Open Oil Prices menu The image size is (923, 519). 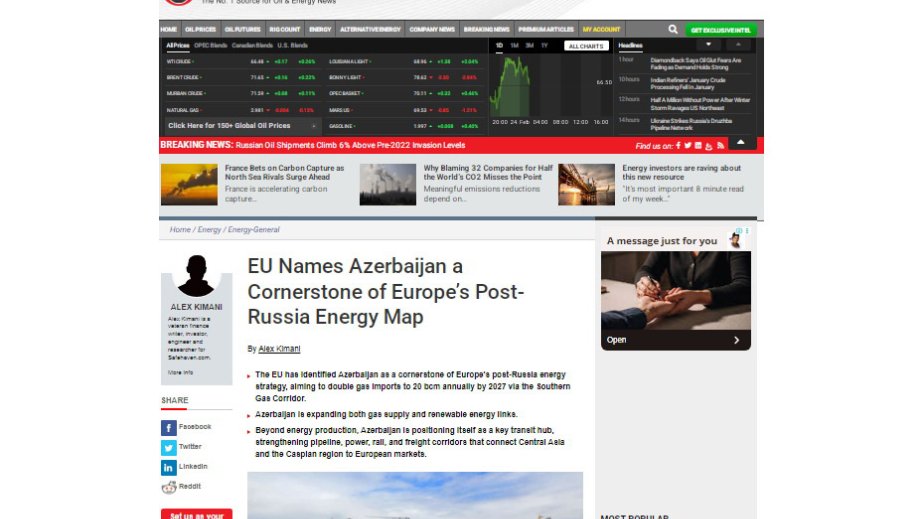coord(200,29)
